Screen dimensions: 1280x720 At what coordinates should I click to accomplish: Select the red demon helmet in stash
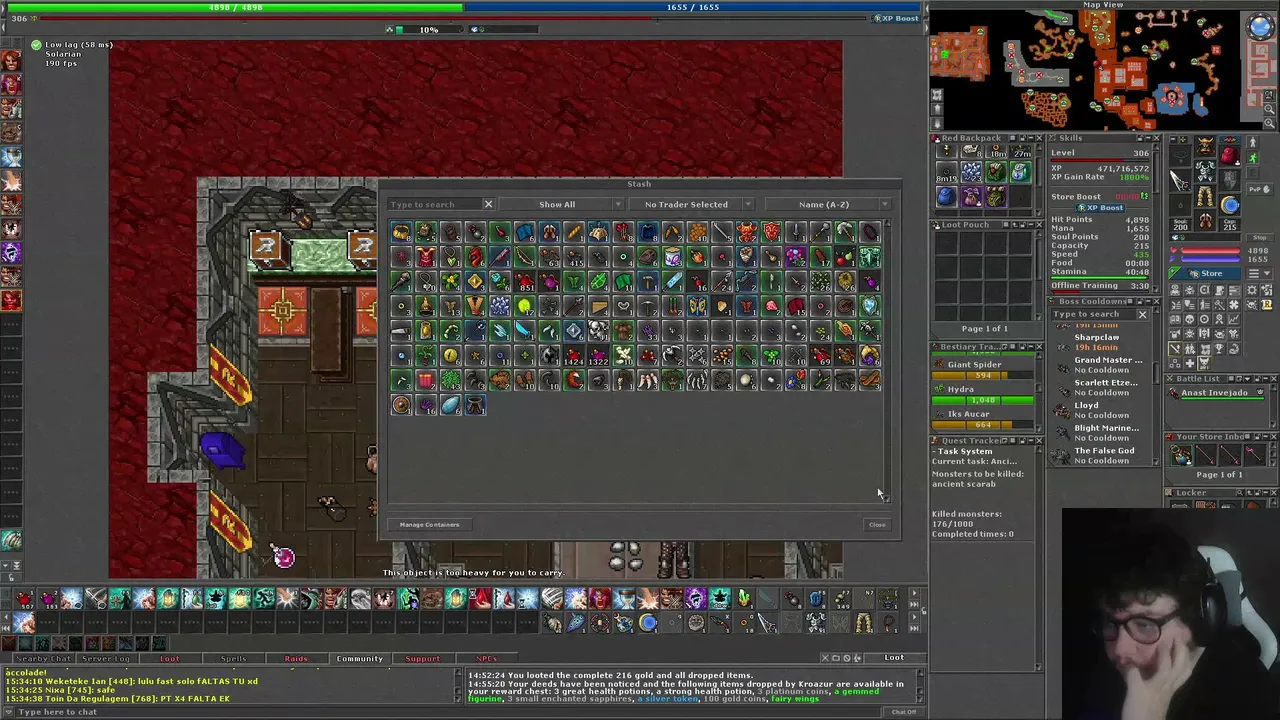(x=747, y=232)
